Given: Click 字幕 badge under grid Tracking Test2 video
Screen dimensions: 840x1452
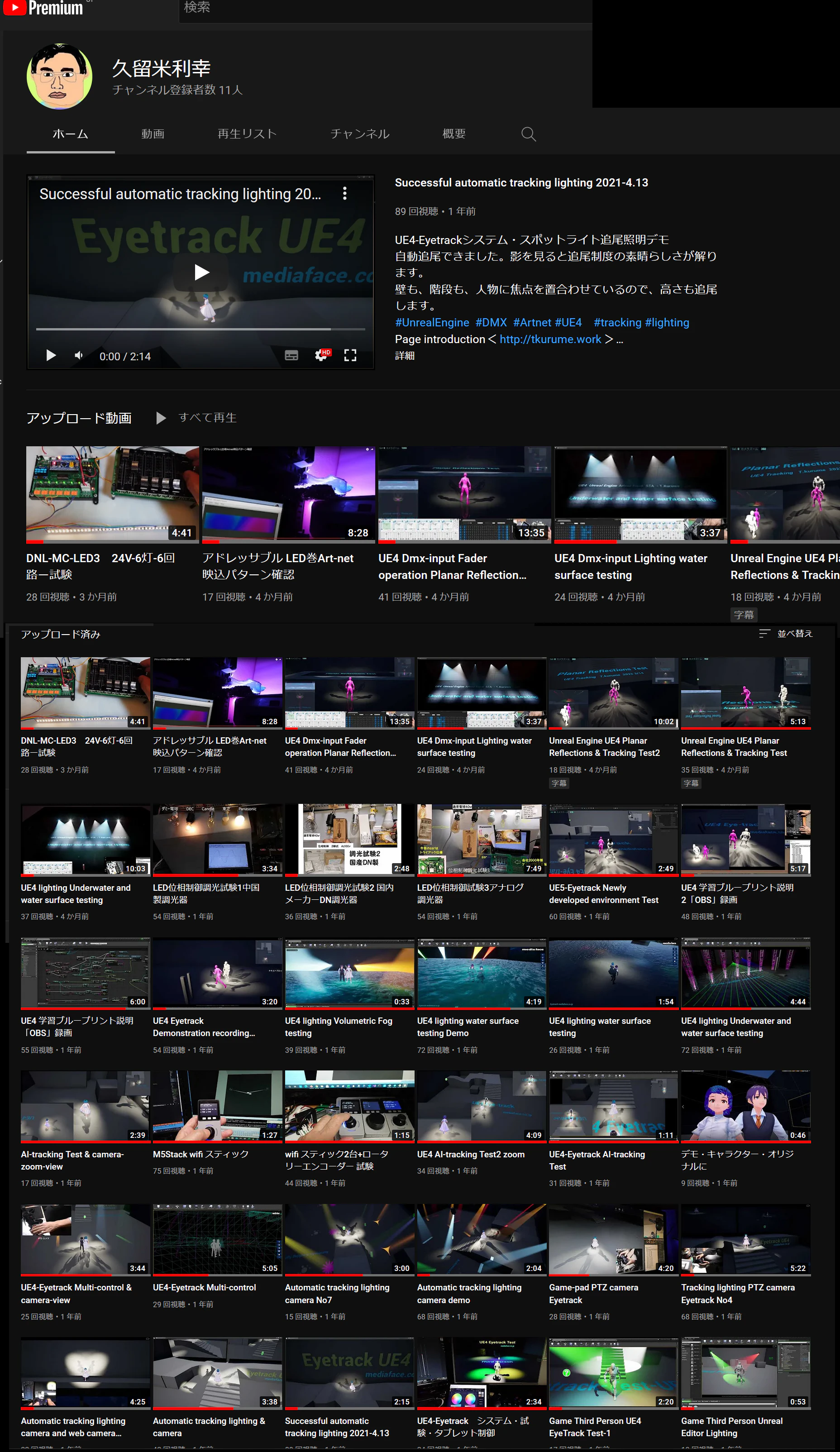Looking at the screenshot, I should [559, 783].
